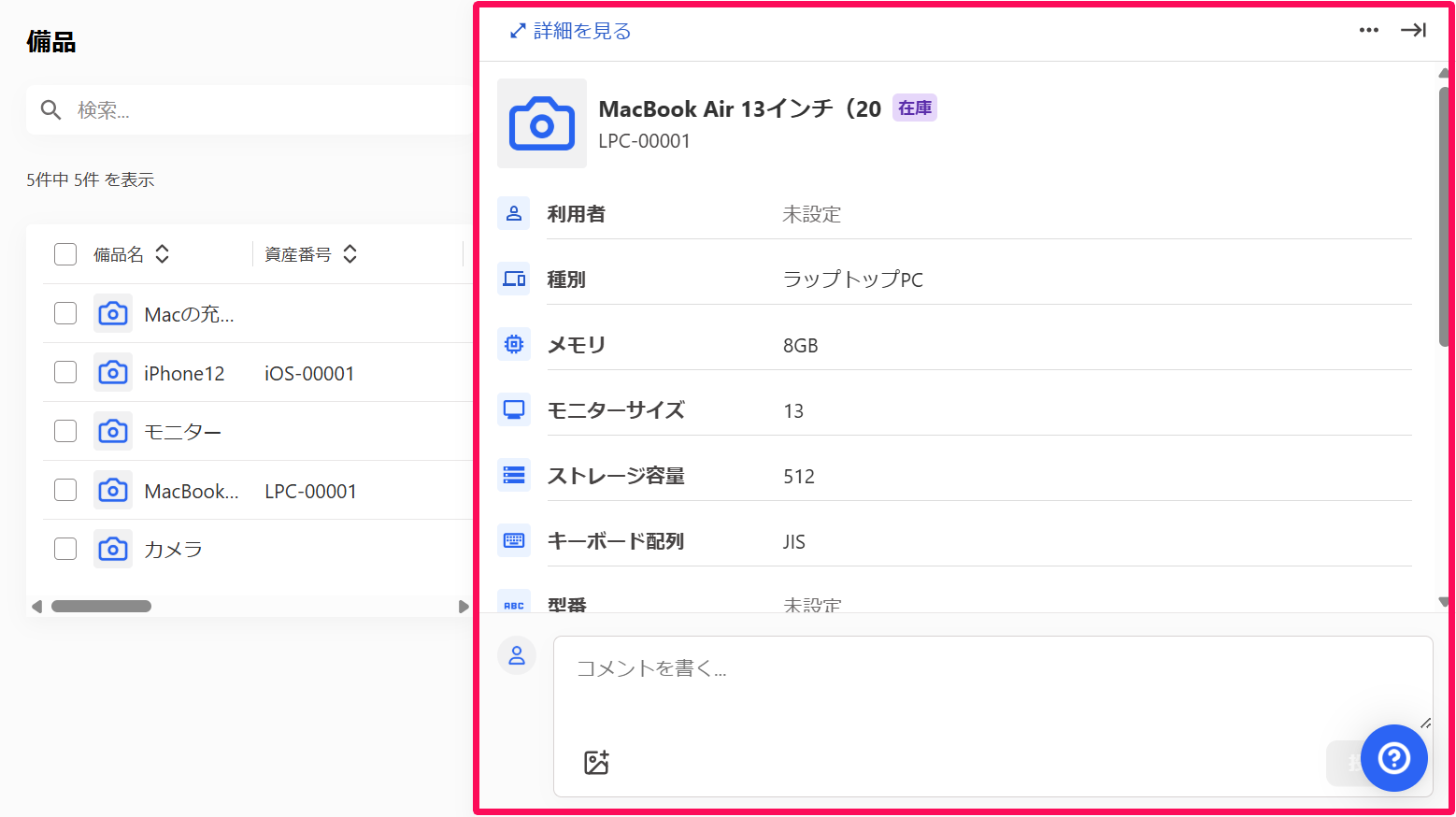The height and width of the screenshot is (817, 1456).
Task: Click the detail panel vertical scrollbar thumb
Action: pyautogui.click(x=1444, y=217)
